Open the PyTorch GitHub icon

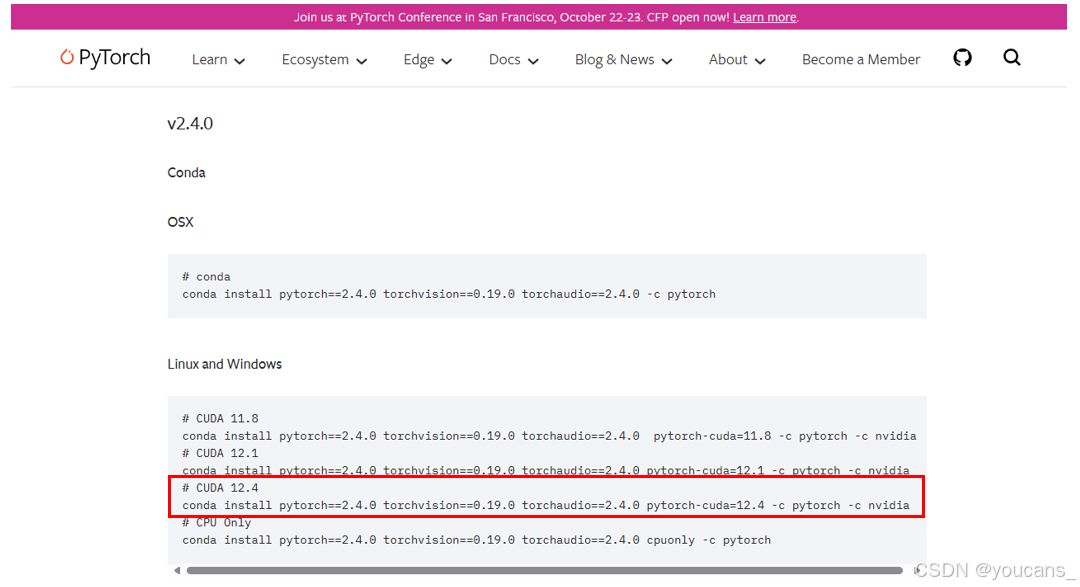coord(962,58)
